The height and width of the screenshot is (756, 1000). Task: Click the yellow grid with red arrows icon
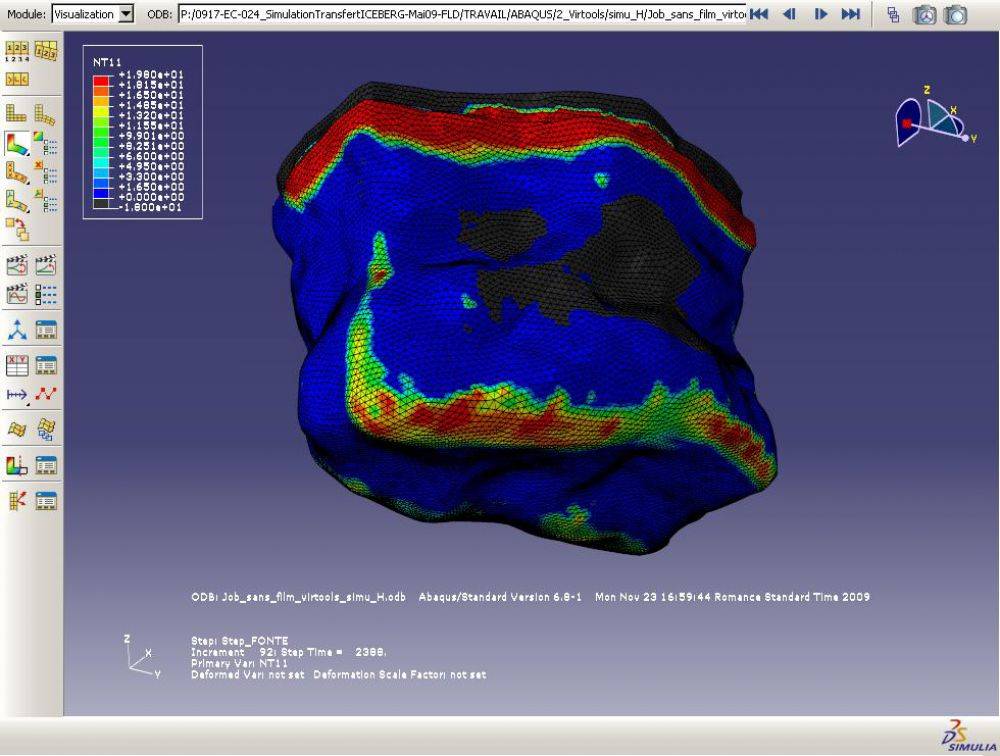[x=17, y=501]
